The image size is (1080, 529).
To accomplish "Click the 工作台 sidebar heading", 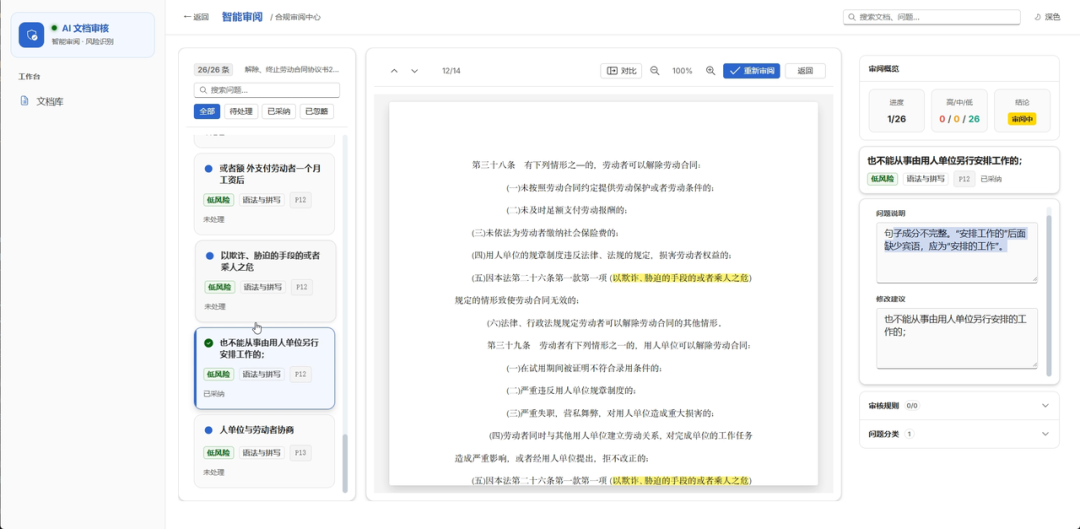I will 29,76.
